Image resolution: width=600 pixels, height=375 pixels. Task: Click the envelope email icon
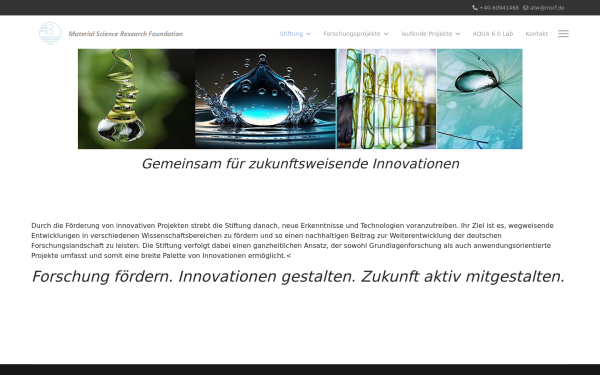coord(526,8)
